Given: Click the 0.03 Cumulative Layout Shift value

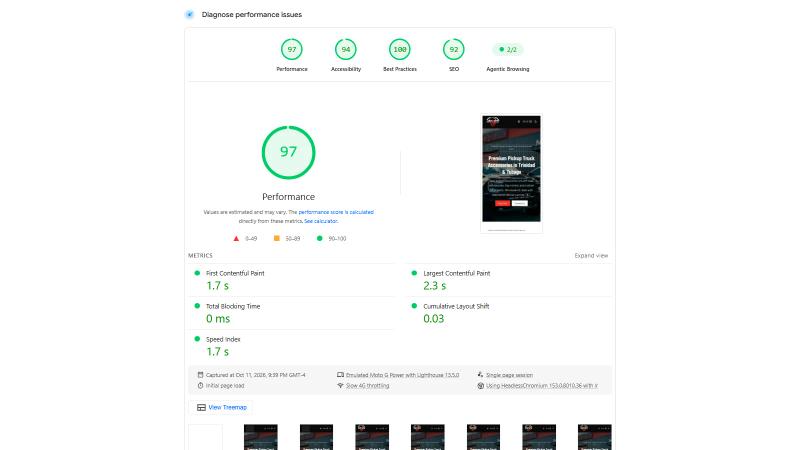Looking at the screenshot, I should (x=434, y=319).
